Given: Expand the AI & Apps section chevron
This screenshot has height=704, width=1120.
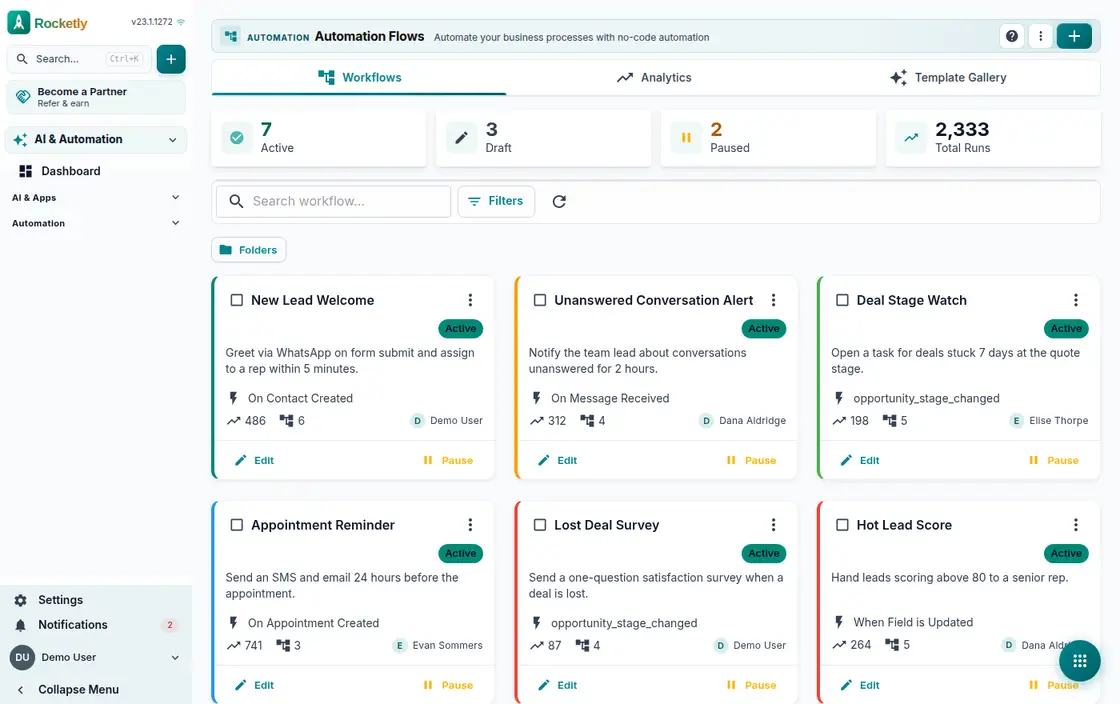Looking at the screenshot, I should tap(176, 198).
